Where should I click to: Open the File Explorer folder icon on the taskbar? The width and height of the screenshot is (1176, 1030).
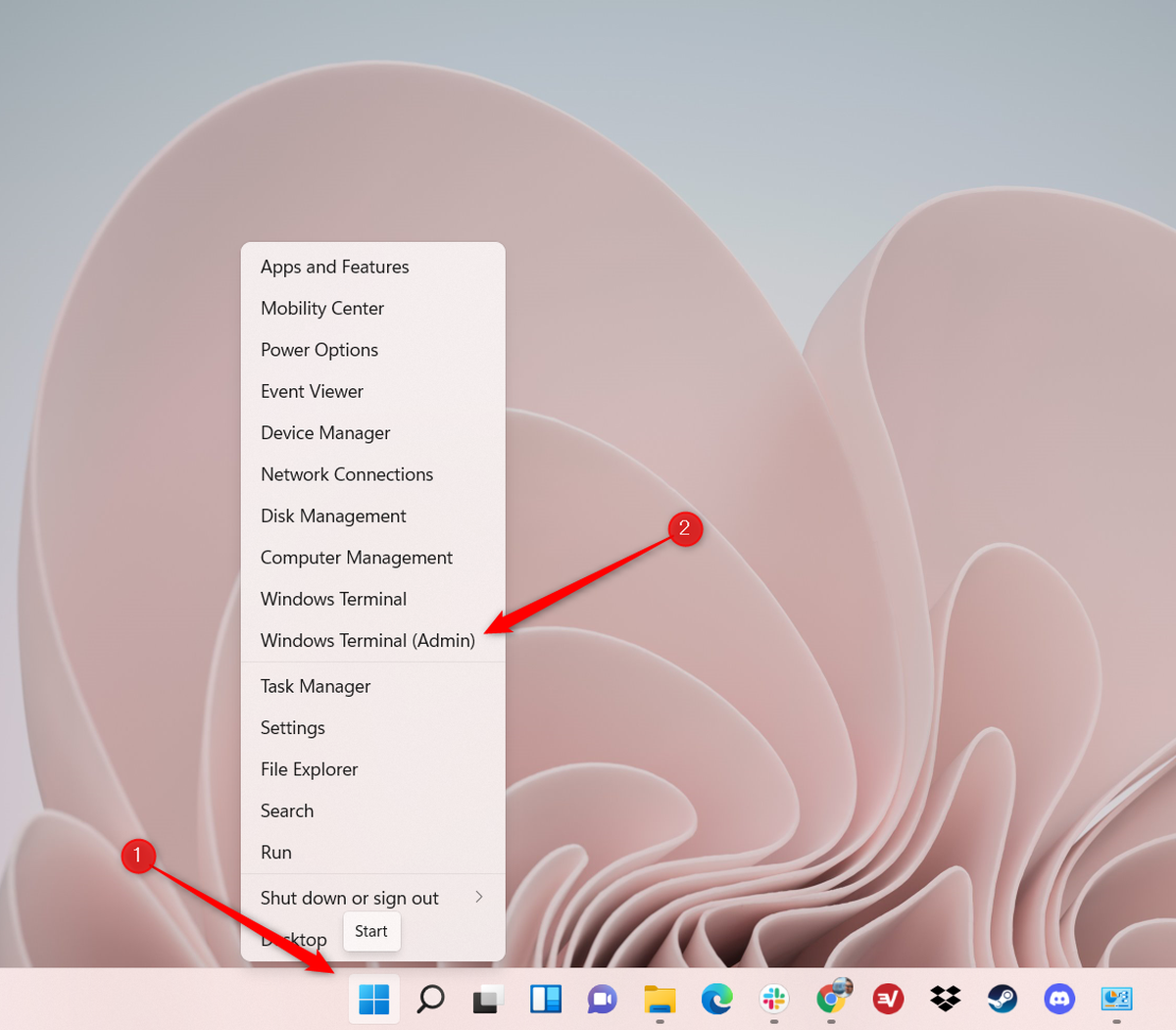tap(660, 1000)
